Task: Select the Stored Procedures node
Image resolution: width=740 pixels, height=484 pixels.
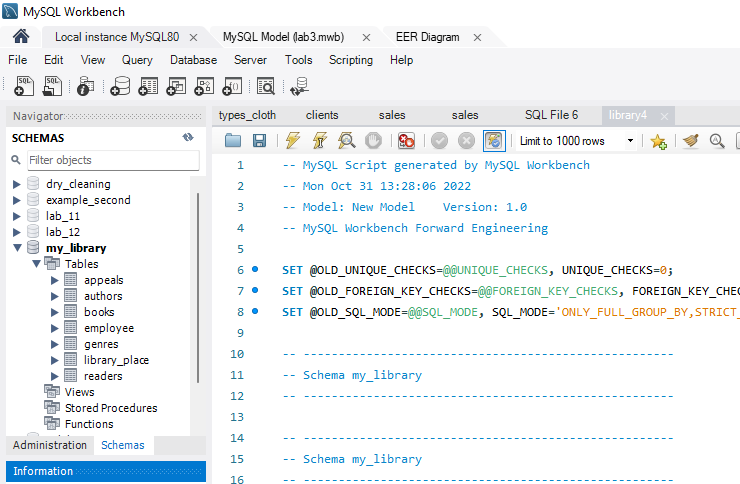Action: [111, 408]
